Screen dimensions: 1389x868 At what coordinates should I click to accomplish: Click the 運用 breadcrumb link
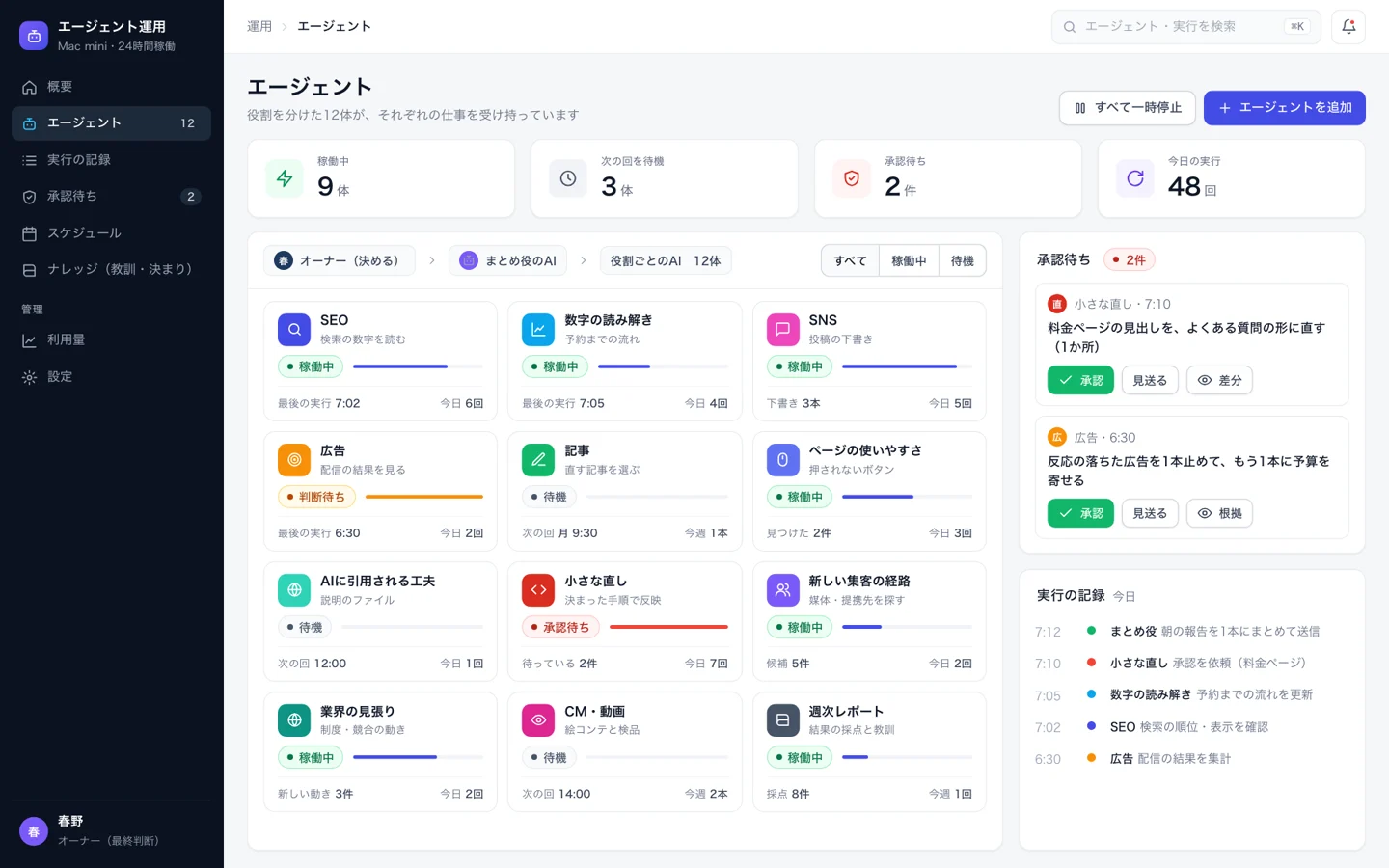click(259, 27)
